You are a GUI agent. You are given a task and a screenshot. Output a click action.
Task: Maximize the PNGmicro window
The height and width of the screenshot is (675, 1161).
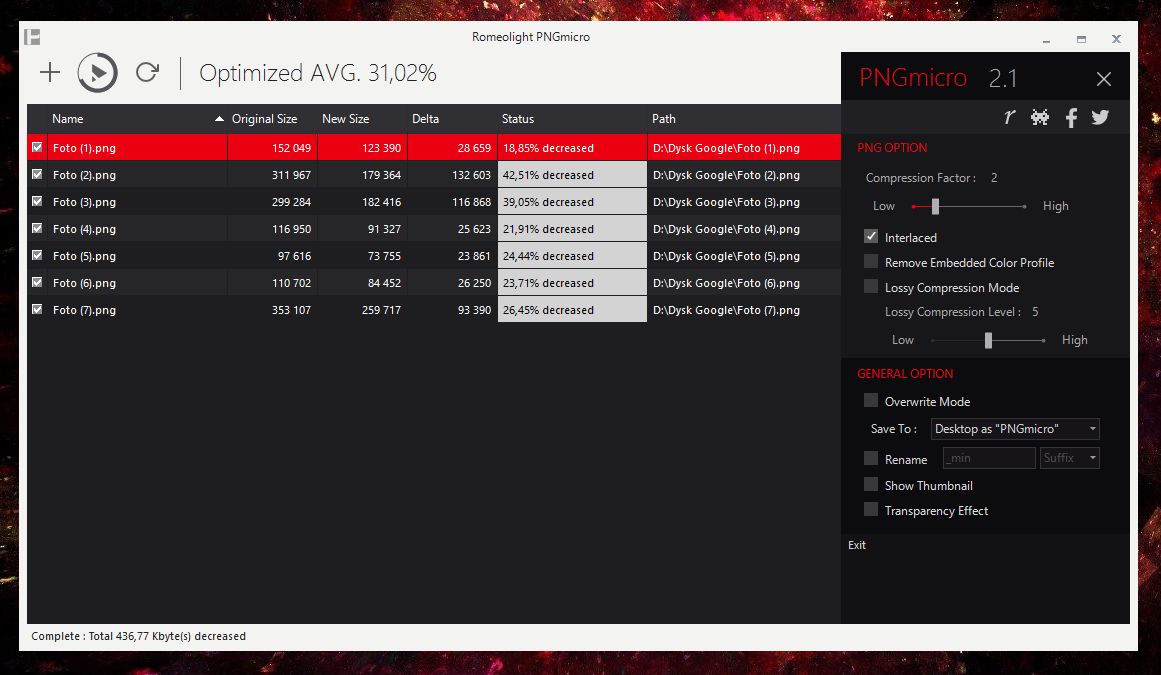tap(1081, 39)
